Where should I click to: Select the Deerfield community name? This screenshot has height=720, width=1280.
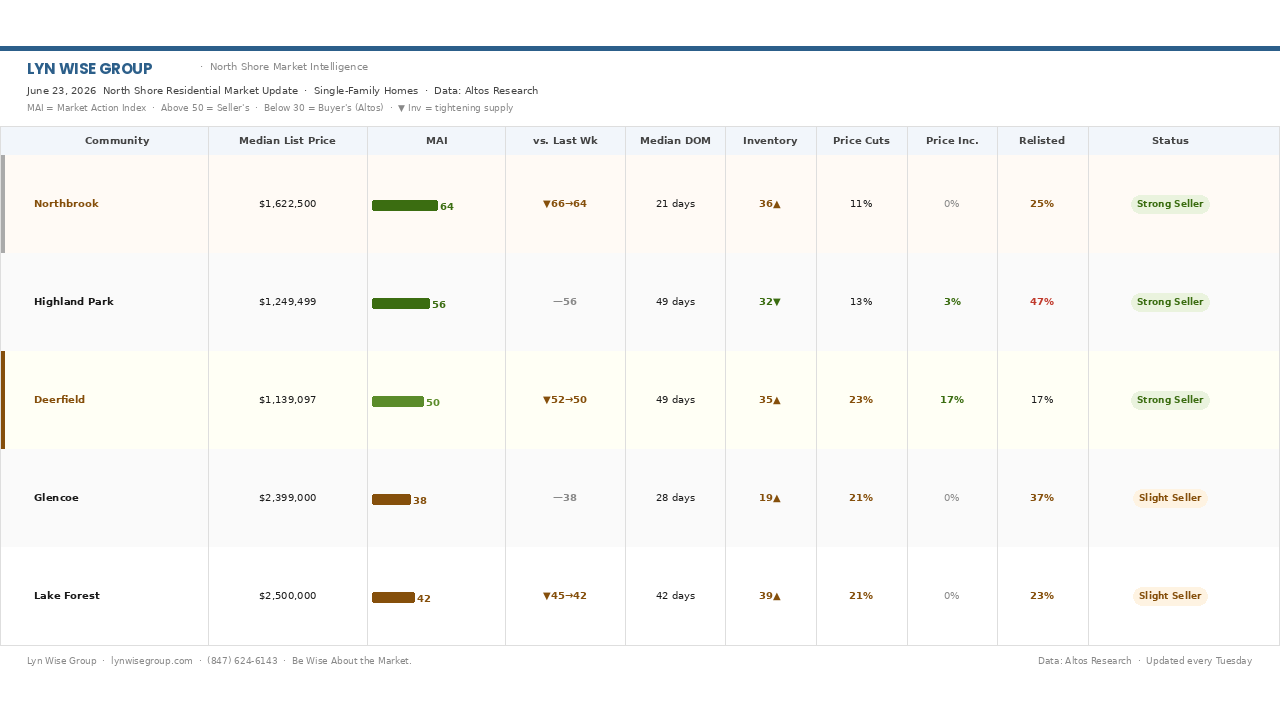(x=60, y=400)
